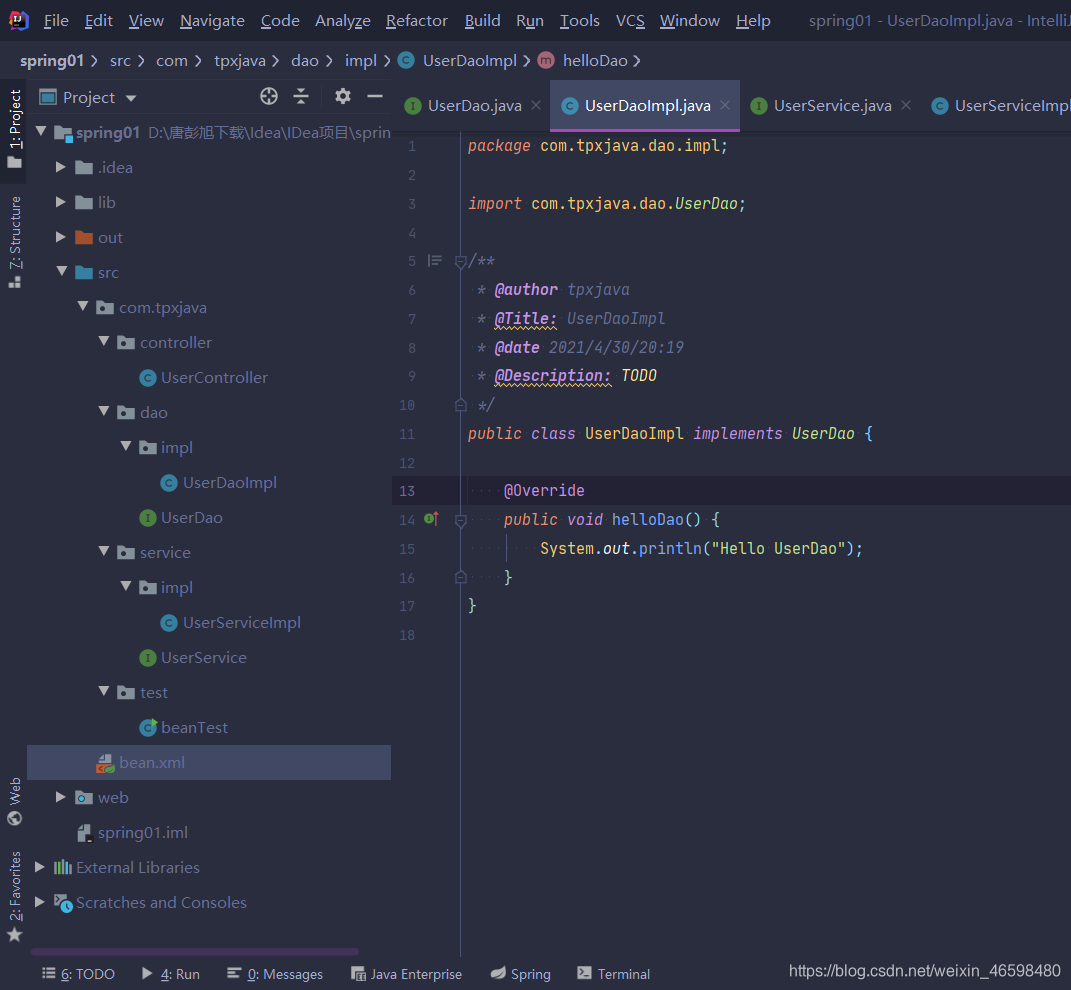This screenshot has width=1071, height=990.
Task: Close the UserDaoImpl.java tab
Action: 725,105
